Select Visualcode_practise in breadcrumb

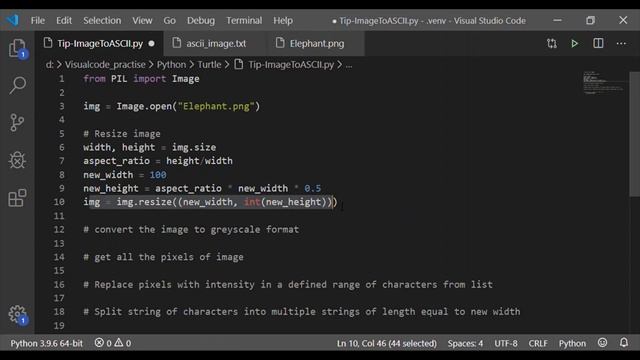(x=105, y=64)
